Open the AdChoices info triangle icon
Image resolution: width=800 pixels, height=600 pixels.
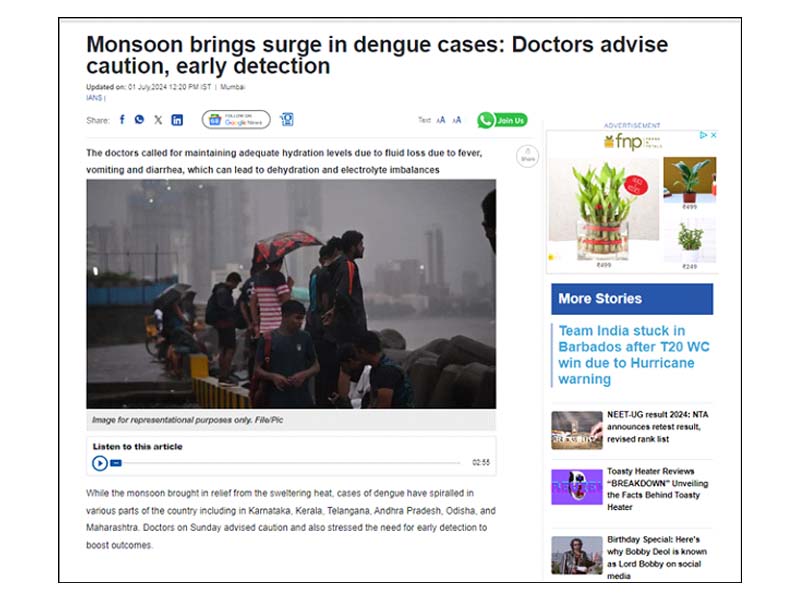[x=703, y=135]
